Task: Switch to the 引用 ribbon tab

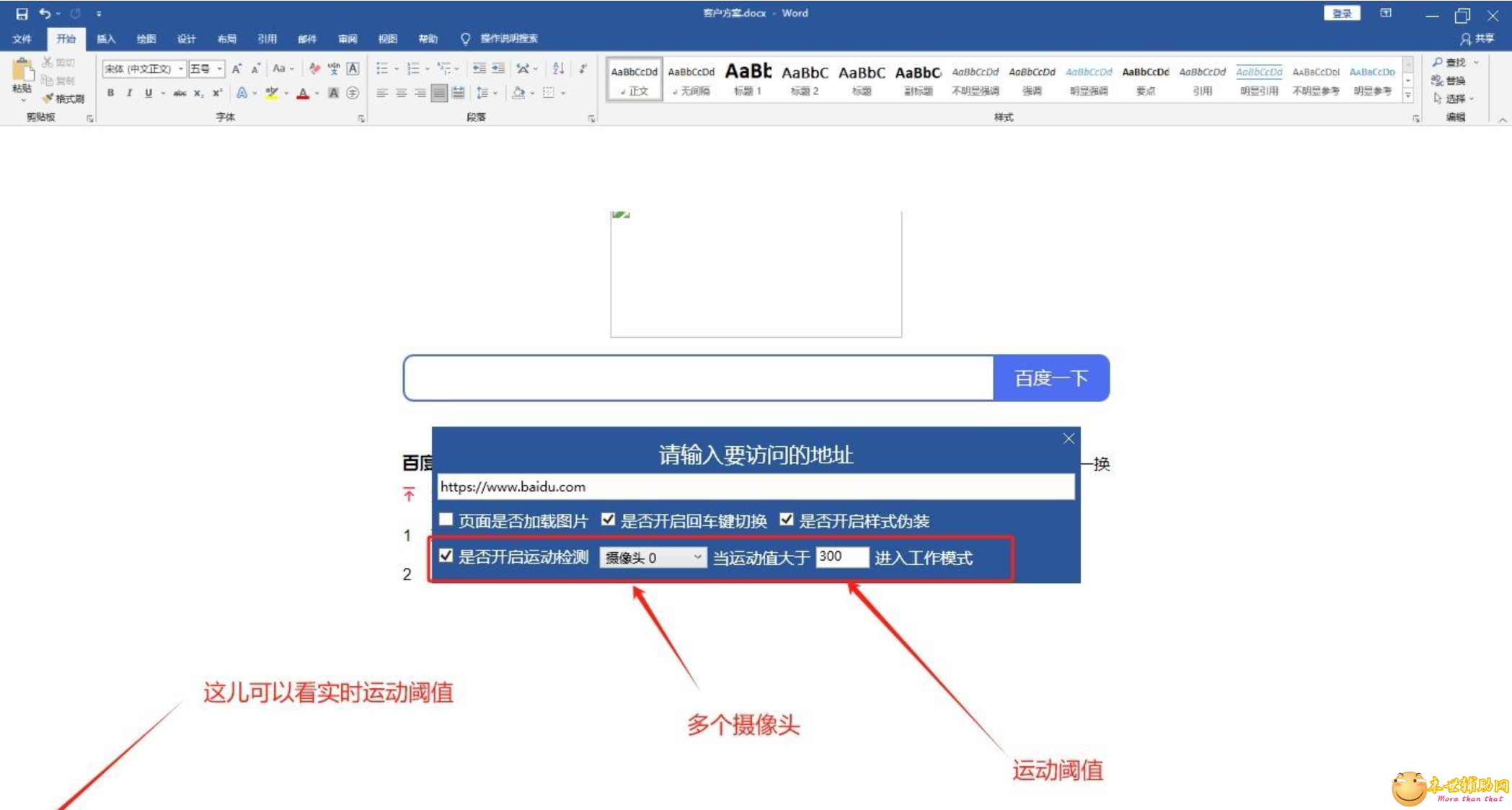Action: point(268,39)
